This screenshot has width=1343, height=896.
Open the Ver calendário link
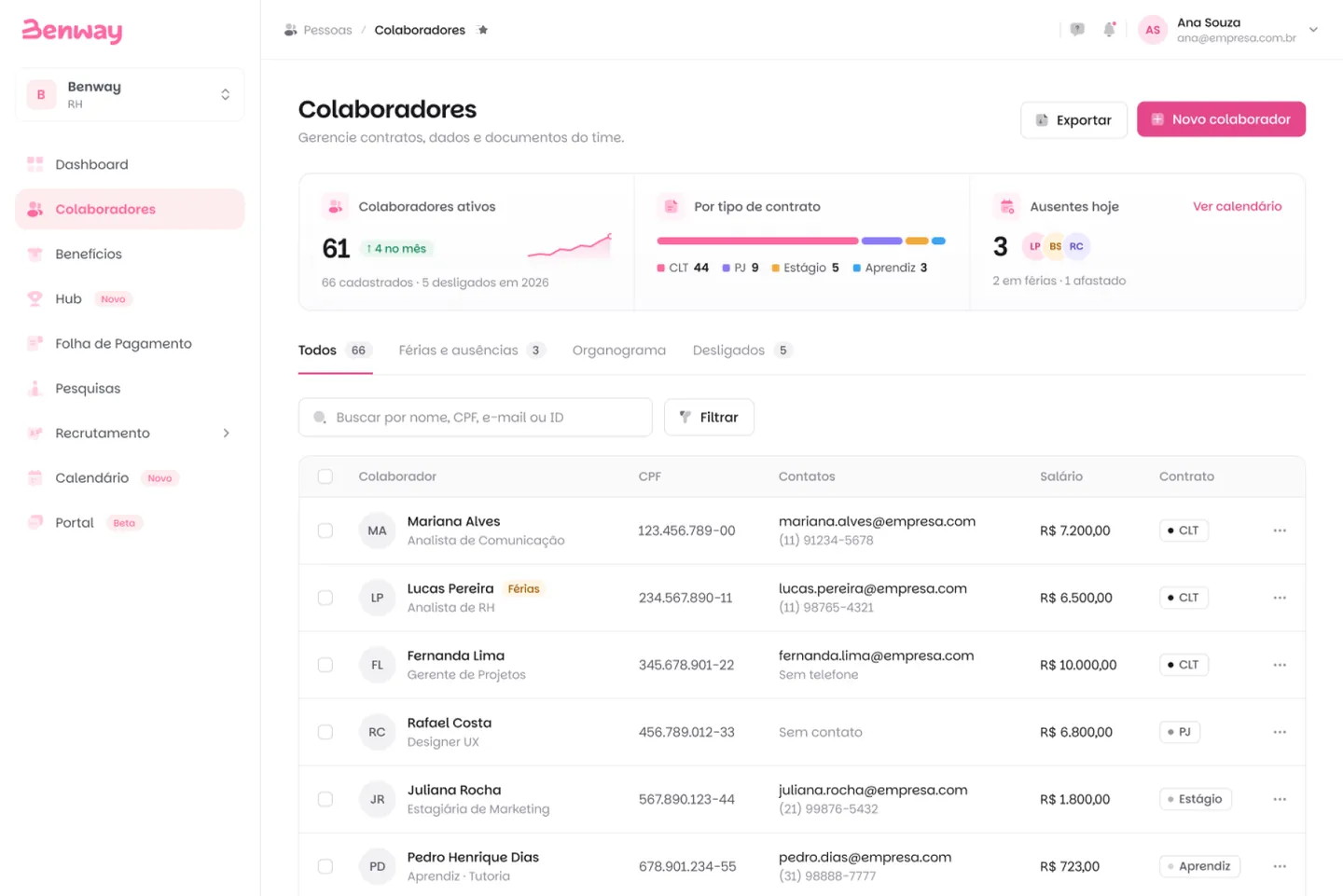pyautogui.click(x=1238, y=206)
